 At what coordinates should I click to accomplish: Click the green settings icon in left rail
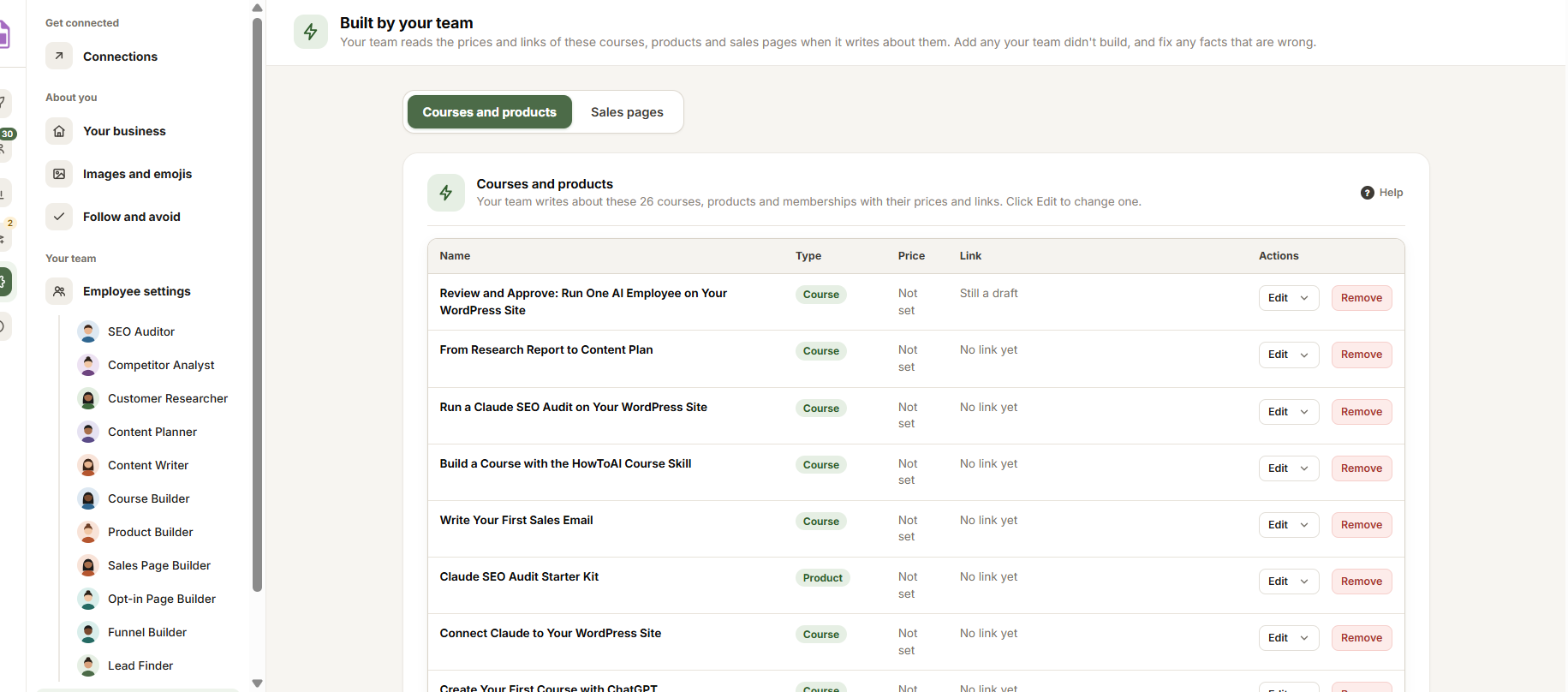coord(4,282)
